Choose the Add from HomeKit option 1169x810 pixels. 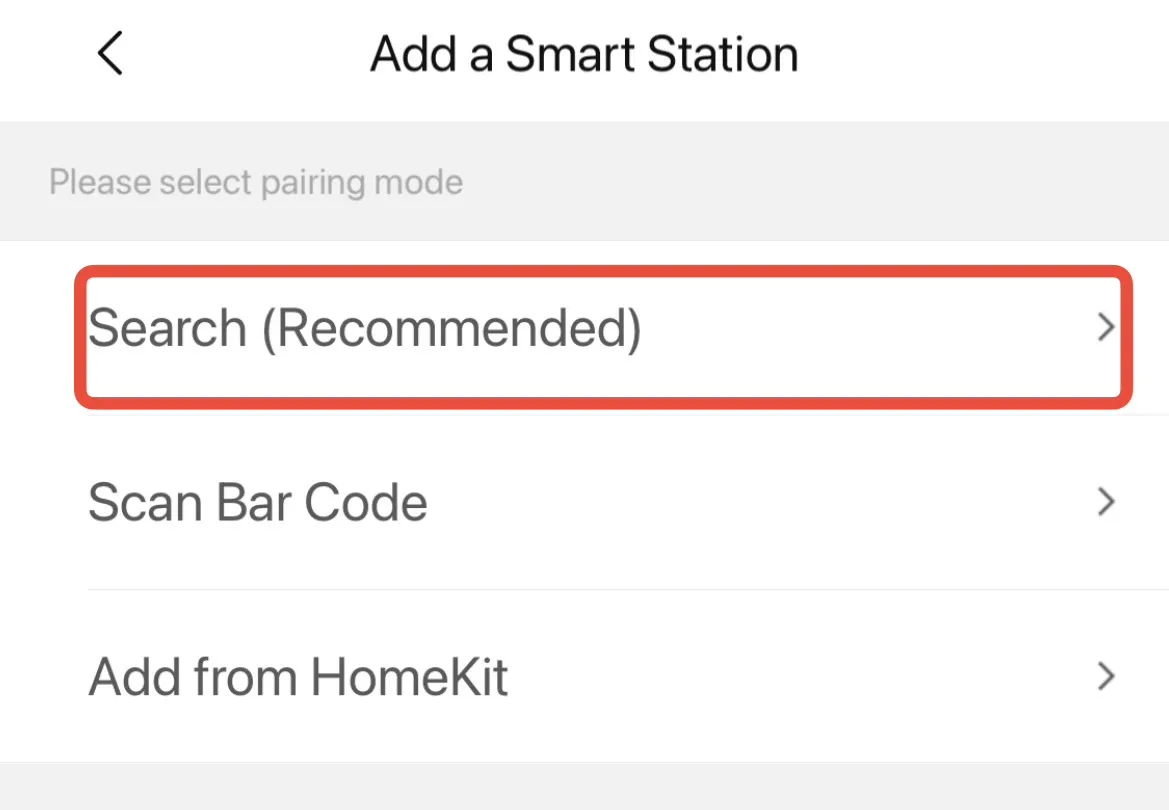[298, 677]
